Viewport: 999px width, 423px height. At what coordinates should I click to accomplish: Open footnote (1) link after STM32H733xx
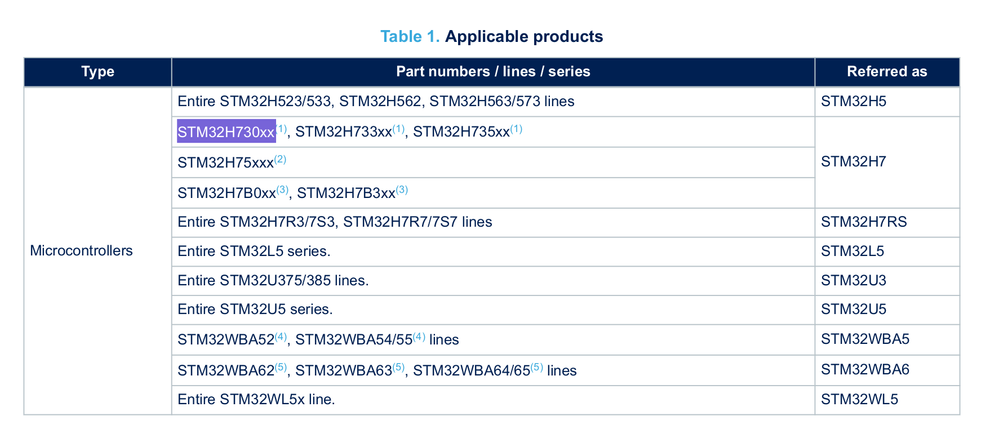tap(398, 129)
